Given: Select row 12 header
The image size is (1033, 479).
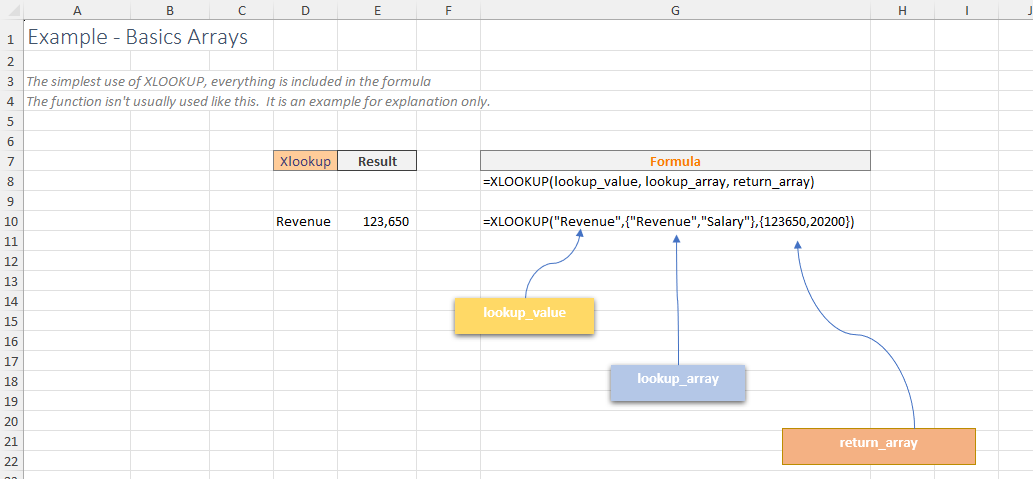Looking at the screenshot, I should click(x=11, y=262).
